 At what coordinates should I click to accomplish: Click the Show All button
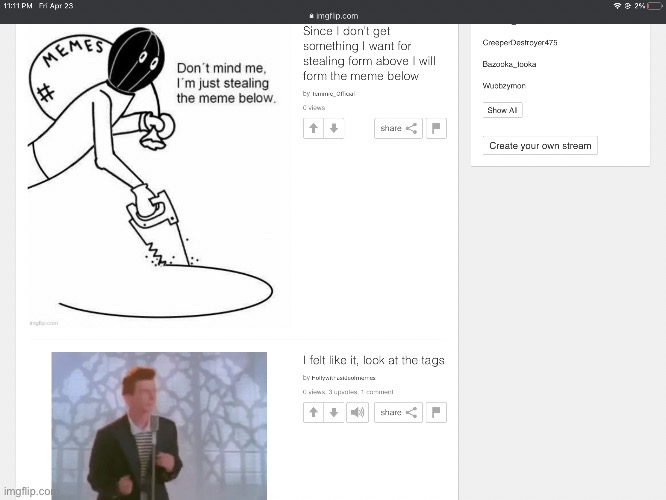click(x=502, y=110)
